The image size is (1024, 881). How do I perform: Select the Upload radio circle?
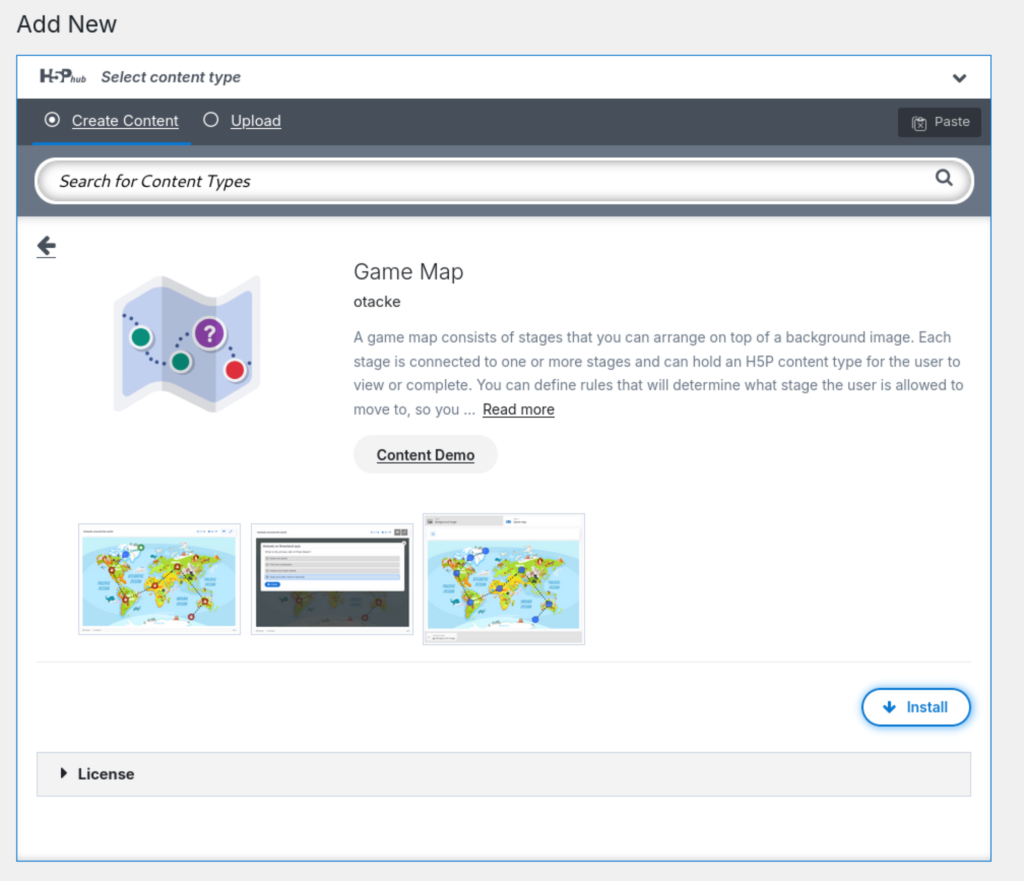tap(211, 120)
